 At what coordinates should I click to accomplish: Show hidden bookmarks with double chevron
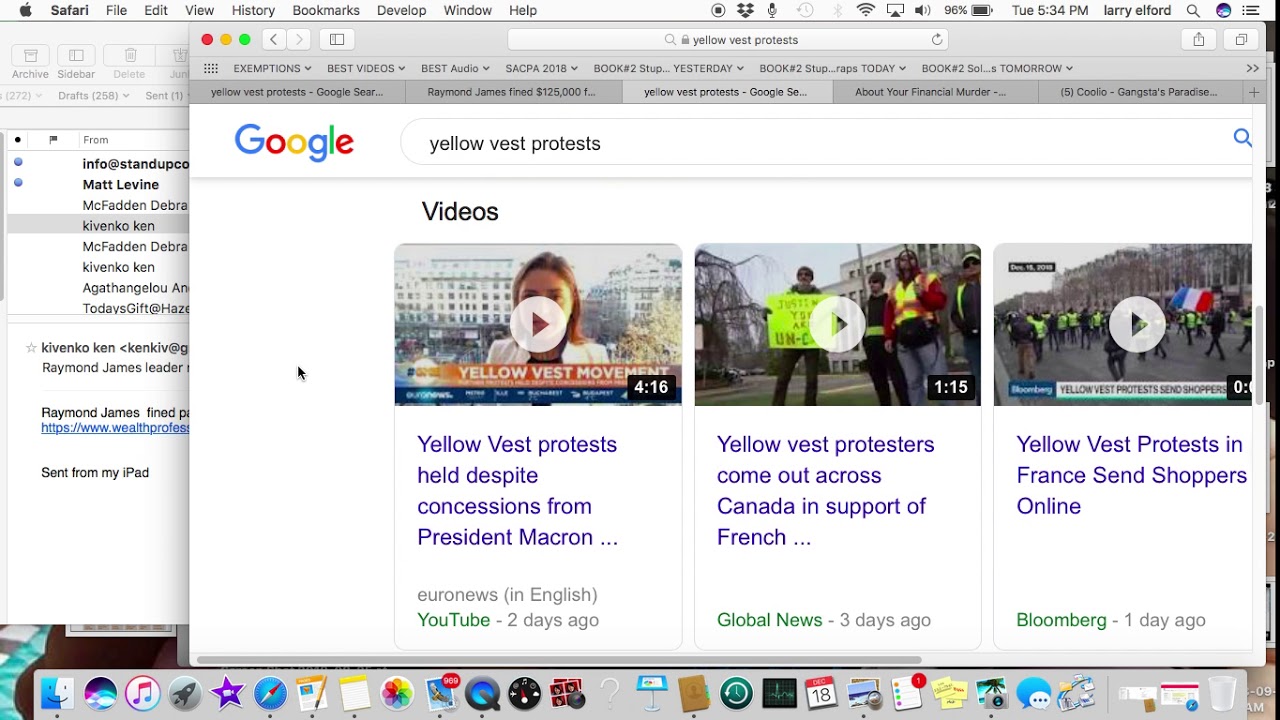point(1252,68)
